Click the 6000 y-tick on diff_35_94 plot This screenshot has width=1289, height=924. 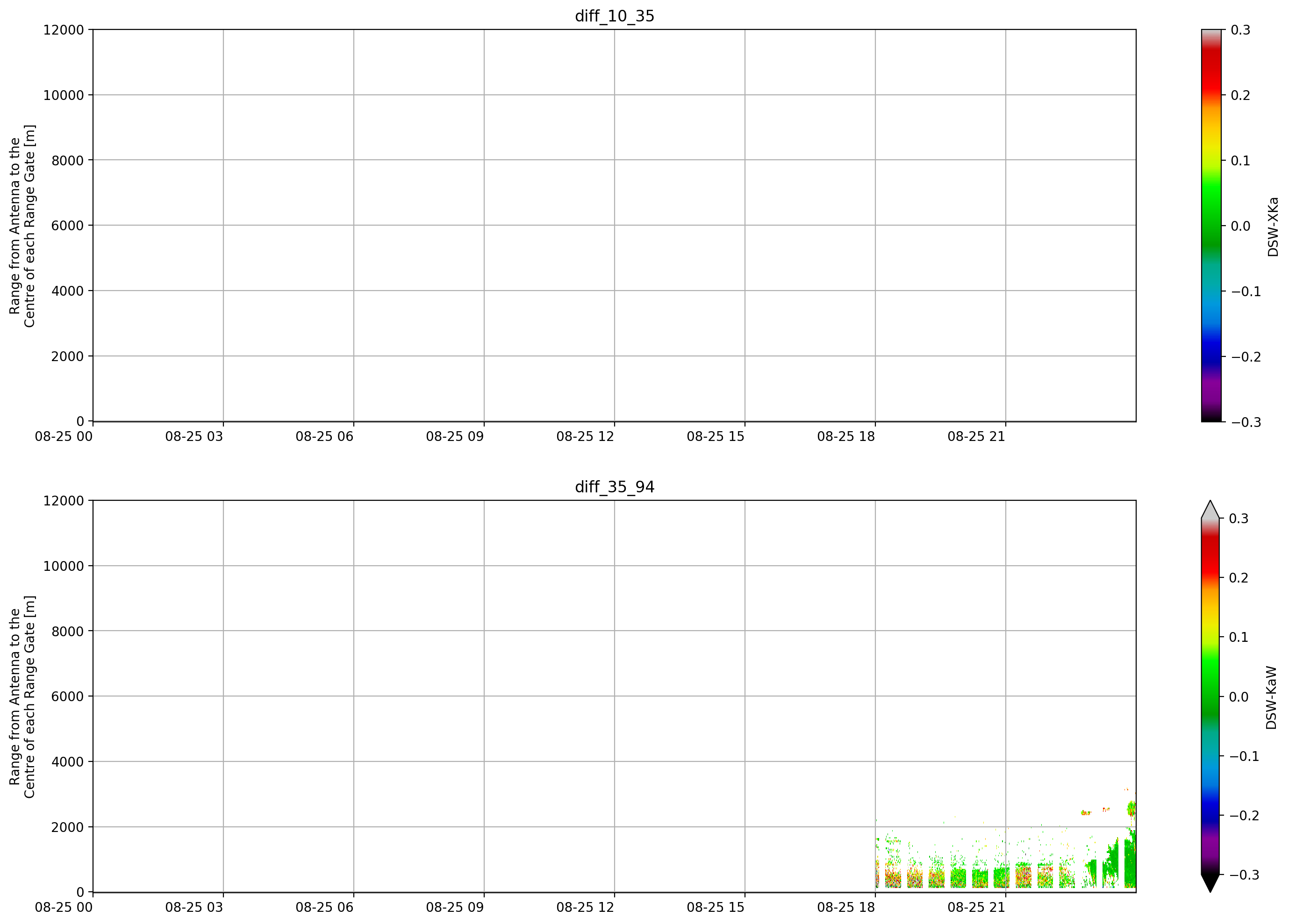(x=68, y=697)
